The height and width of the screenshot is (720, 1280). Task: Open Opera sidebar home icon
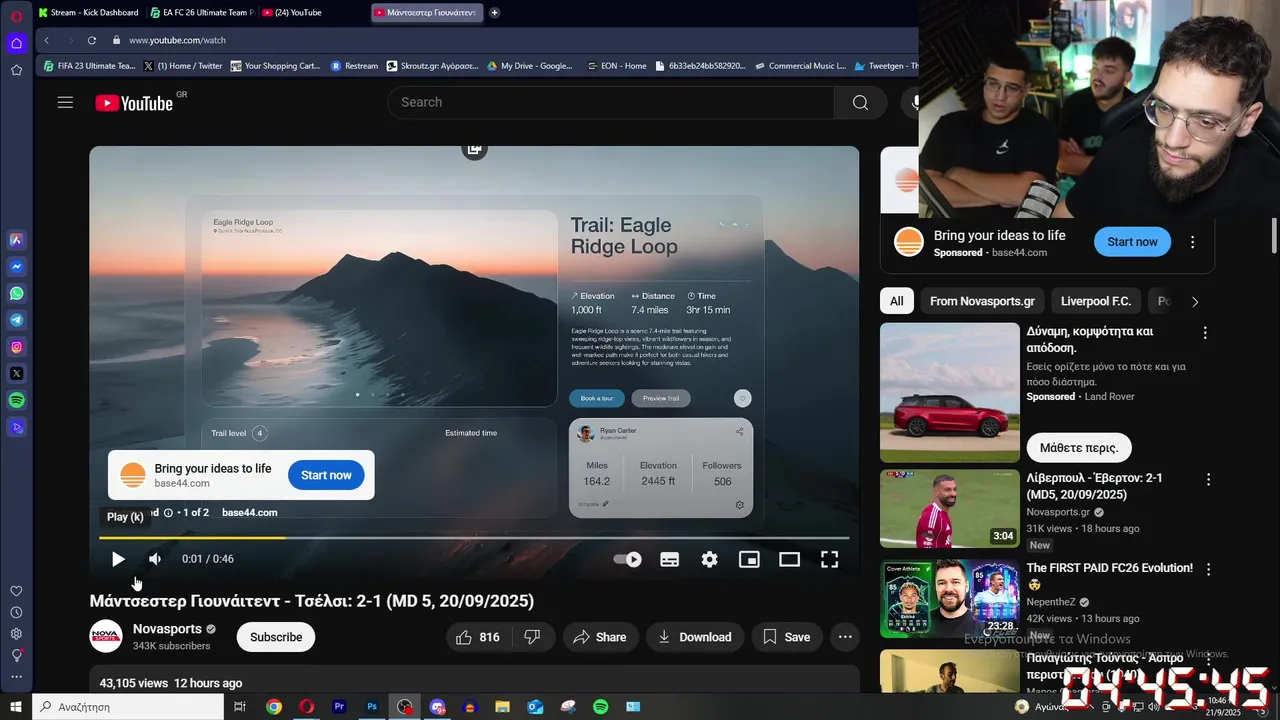point(16,43)
